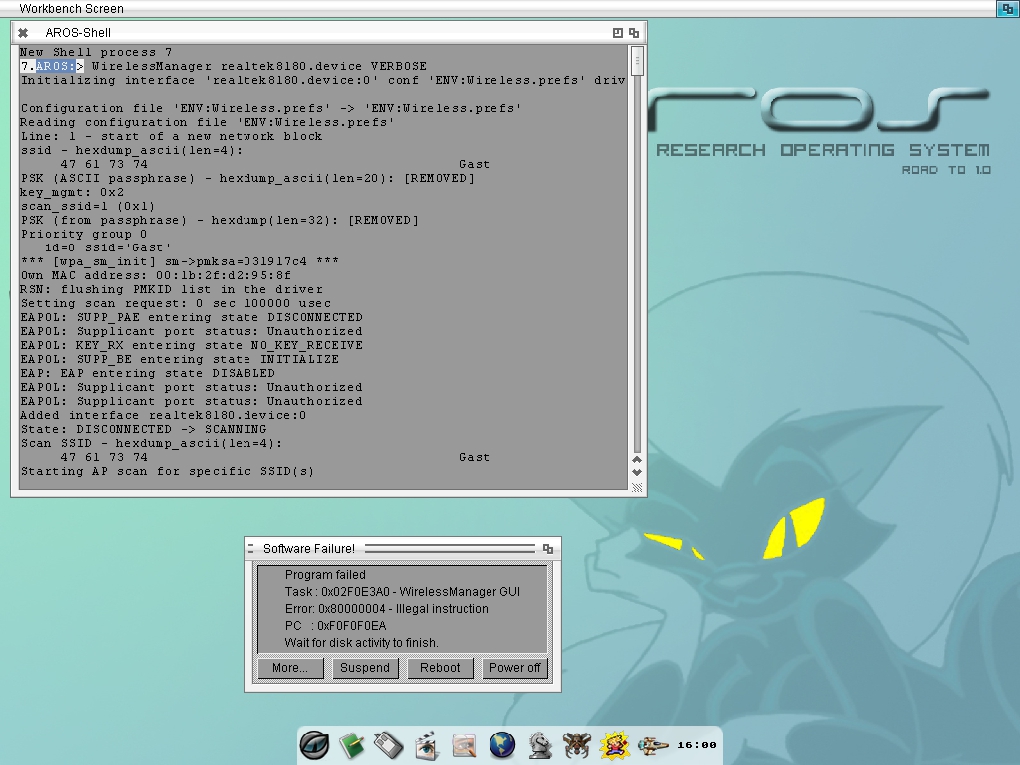1020x765 pixels.
Task: Open the magnifier picture viewer icon
Action: [x=464, y=745]
